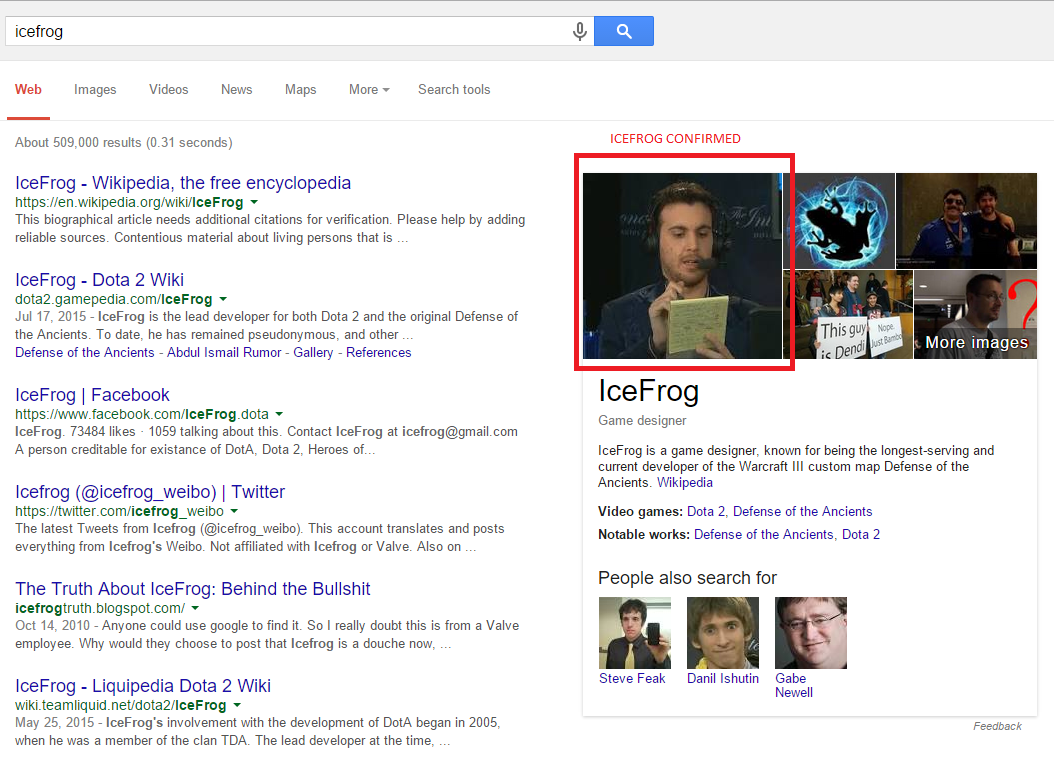The image size is (1054, 761).
Task: Switch to the Images tab
Action: (95, 89)
